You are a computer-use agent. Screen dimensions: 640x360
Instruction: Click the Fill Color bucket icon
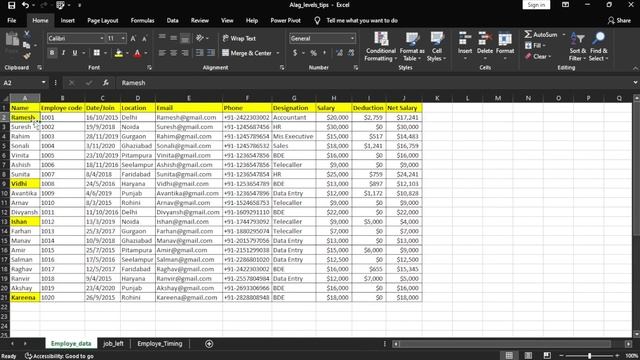119,53
